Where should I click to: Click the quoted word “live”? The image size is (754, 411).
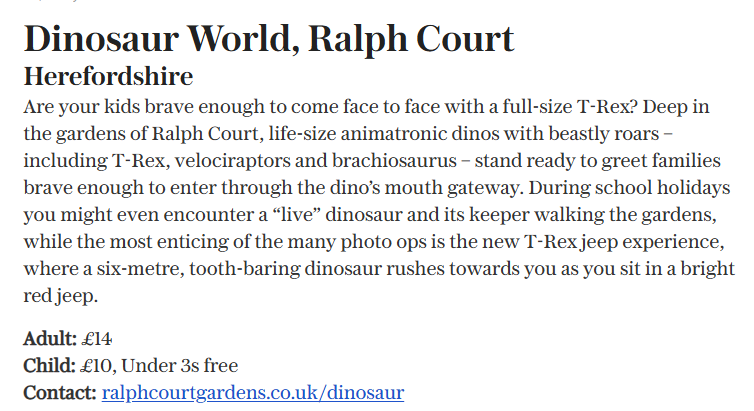(x=296, y=214)
